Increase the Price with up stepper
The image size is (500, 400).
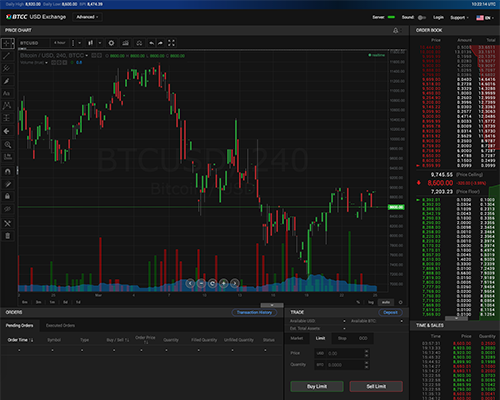pos(367,351)
